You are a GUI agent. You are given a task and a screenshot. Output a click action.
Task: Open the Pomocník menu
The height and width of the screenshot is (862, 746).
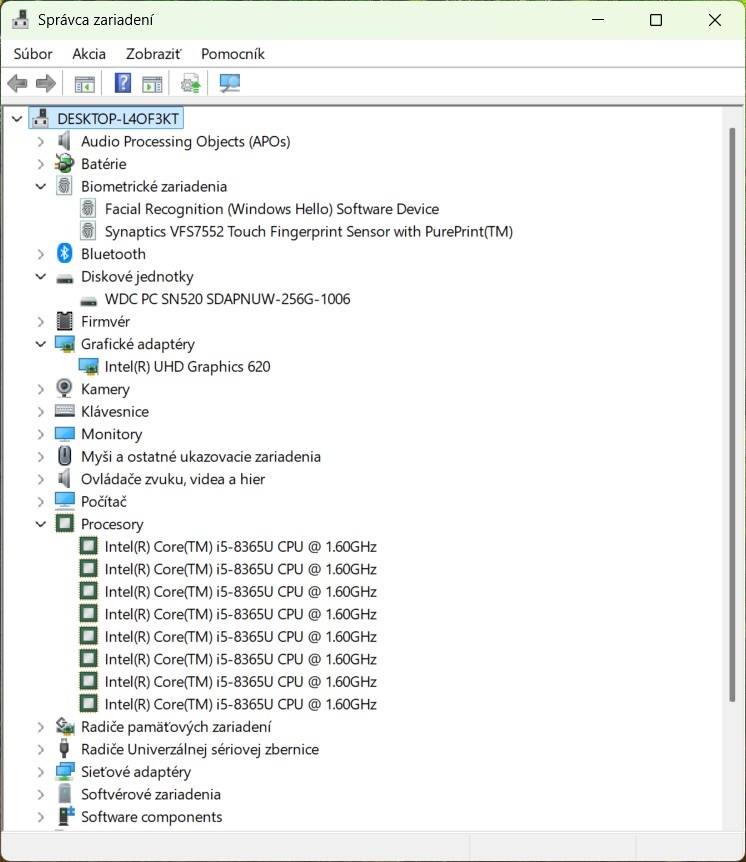pos(232,54)
